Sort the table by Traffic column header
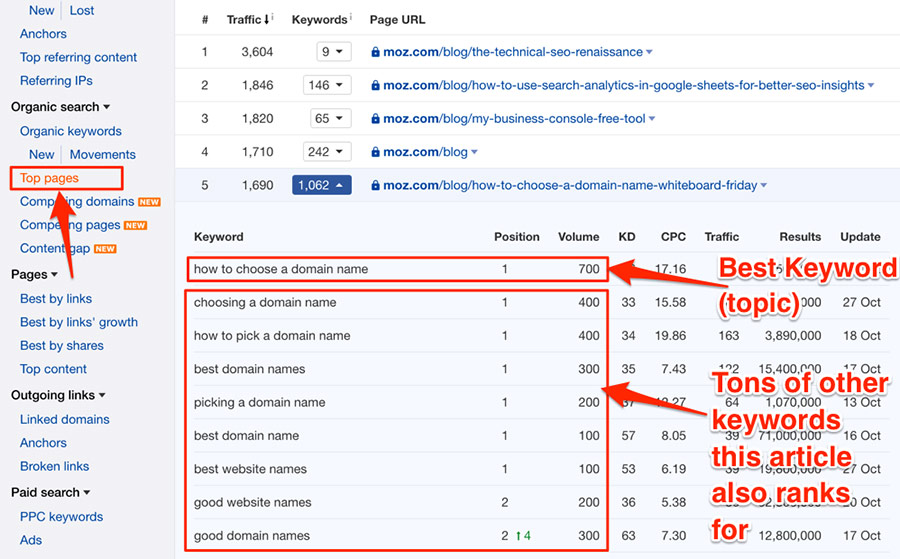900x559 pixels. coord(243,19)
